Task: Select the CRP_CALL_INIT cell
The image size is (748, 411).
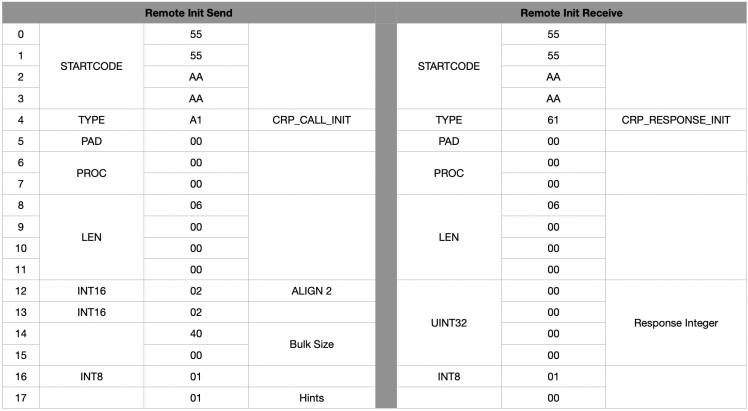Action: (x=309, y=120)
